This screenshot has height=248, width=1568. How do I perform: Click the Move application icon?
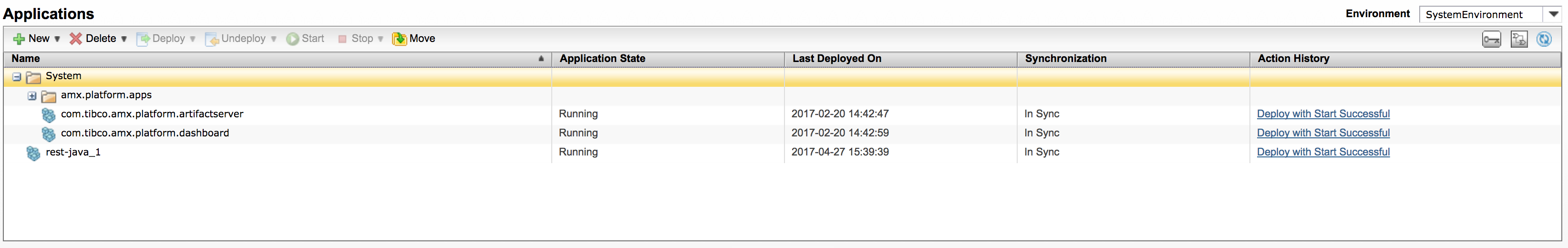coord(399,39)
